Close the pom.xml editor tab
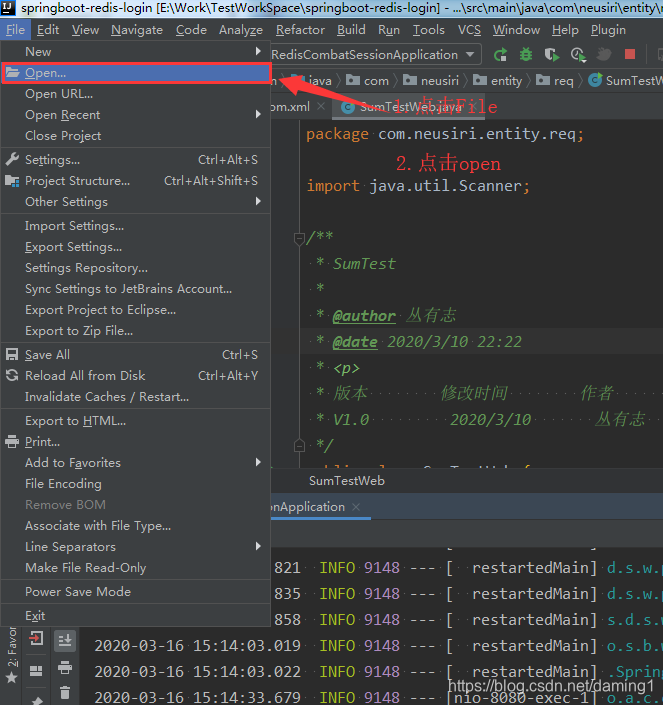Image resolution: width=663 pixels, height=705 pixels. point(321,107)
